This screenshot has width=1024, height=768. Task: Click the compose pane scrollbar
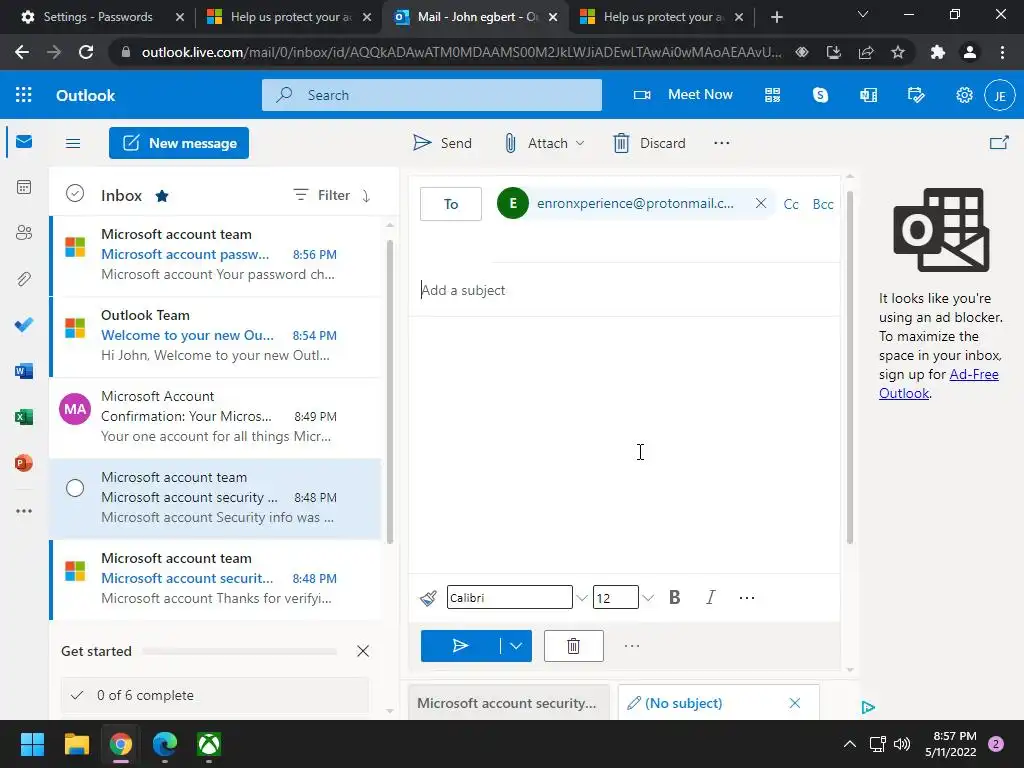[850, 367]
